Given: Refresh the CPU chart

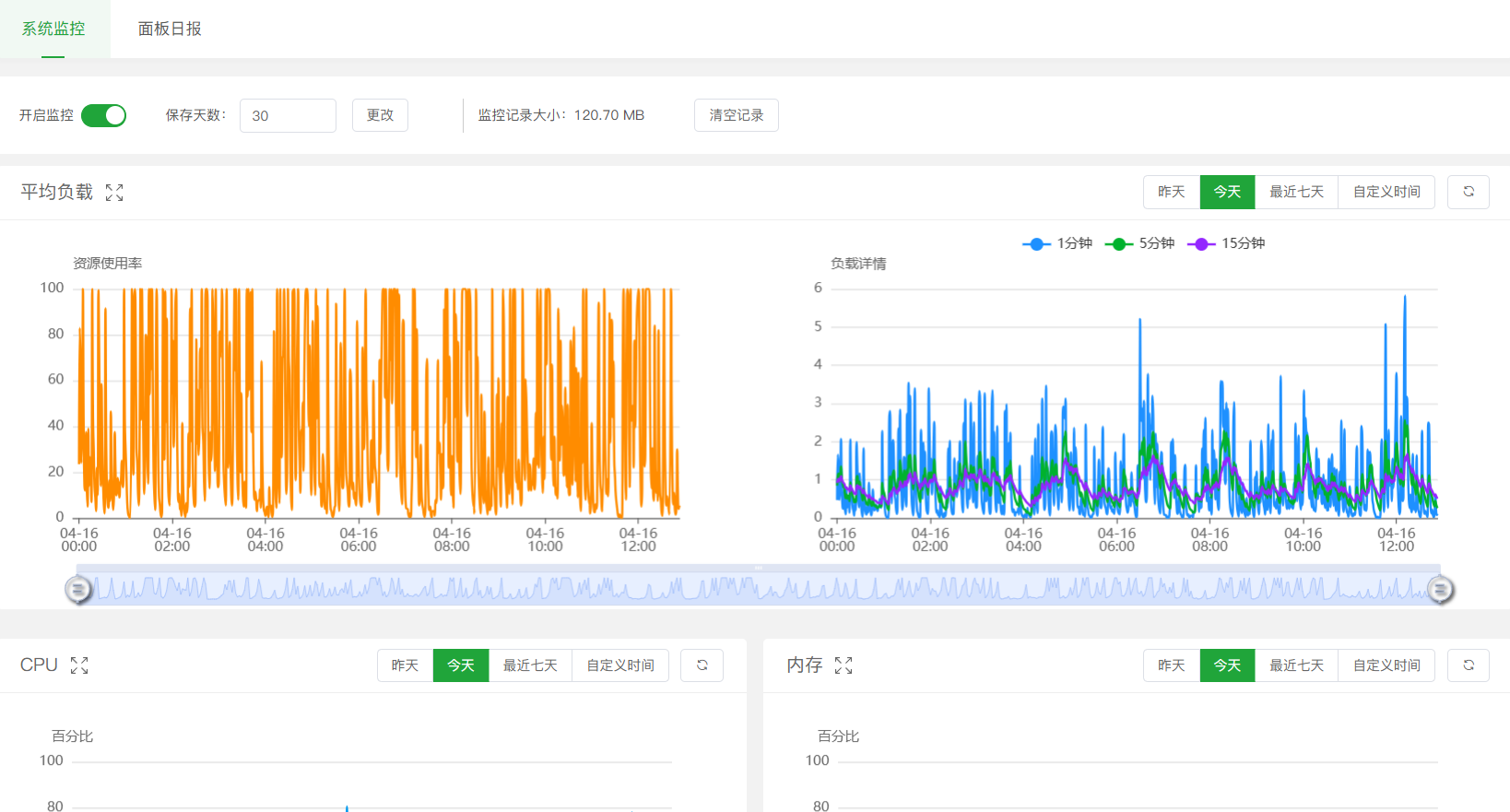Looking at the screenshot, I should click(x=702, y=665).
